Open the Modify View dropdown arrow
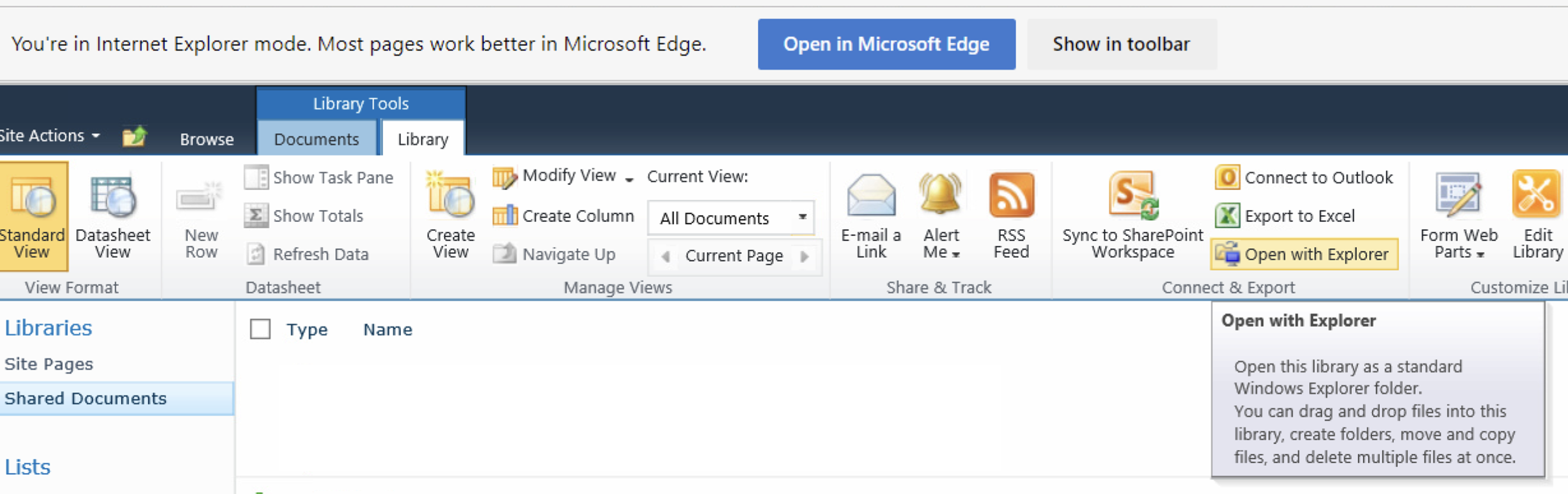 [x=629, y=179]
